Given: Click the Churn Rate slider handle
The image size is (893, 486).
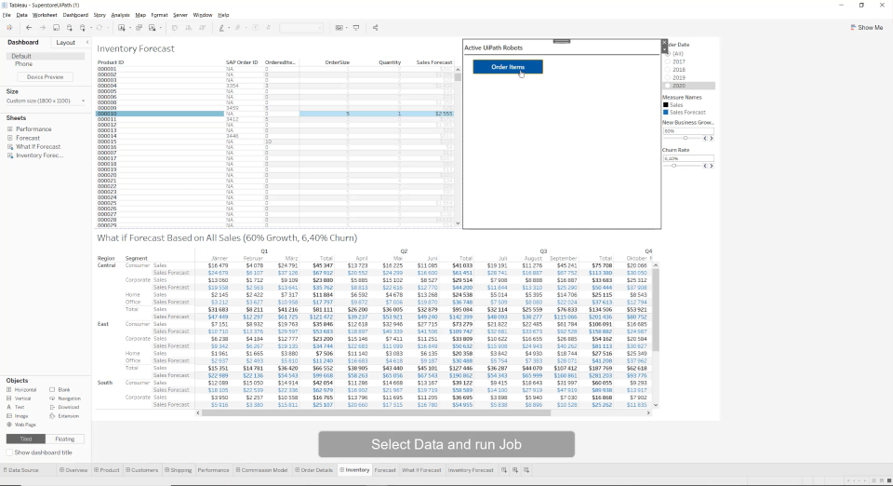Looking at the screenshot, I should point(674,166).
